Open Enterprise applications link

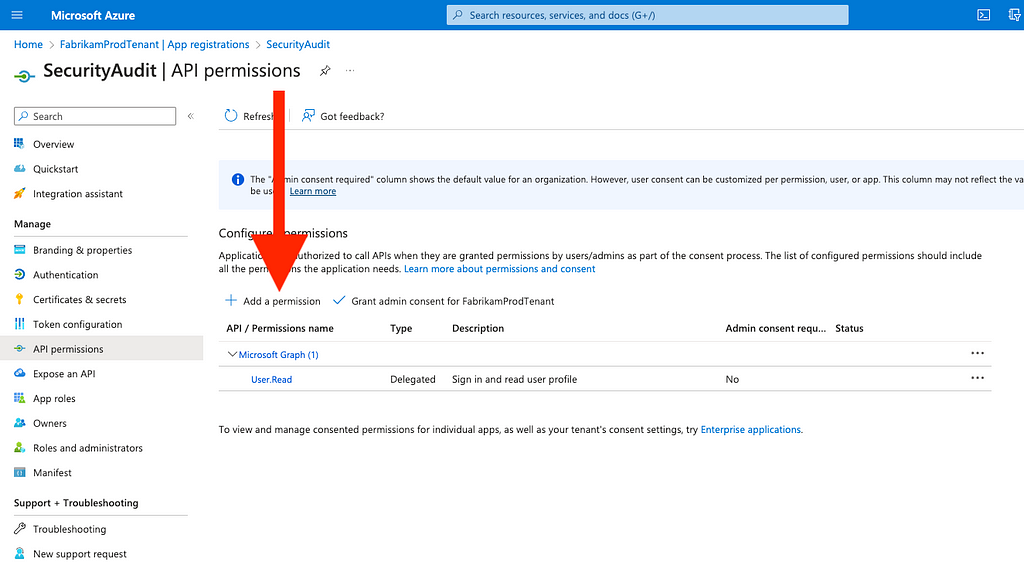pyautogui.click(x=750, y=430)
